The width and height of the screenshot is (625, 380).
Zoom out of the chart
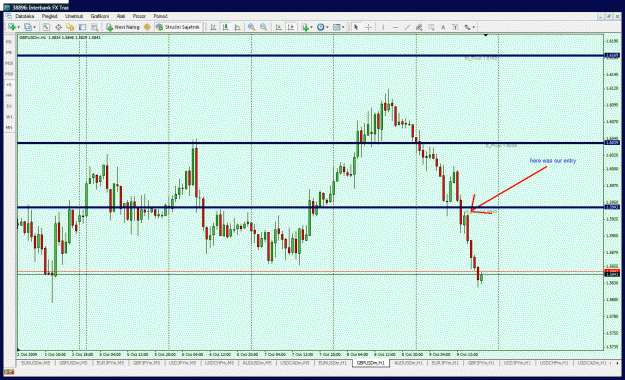coord(263,27)
